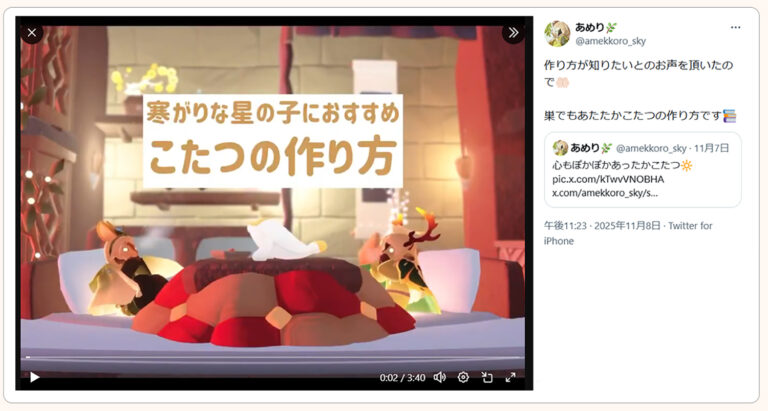The width and height of the screenshot is (768, 411).
Task: Open the あめり profile avatar
Action: point(557,34)
